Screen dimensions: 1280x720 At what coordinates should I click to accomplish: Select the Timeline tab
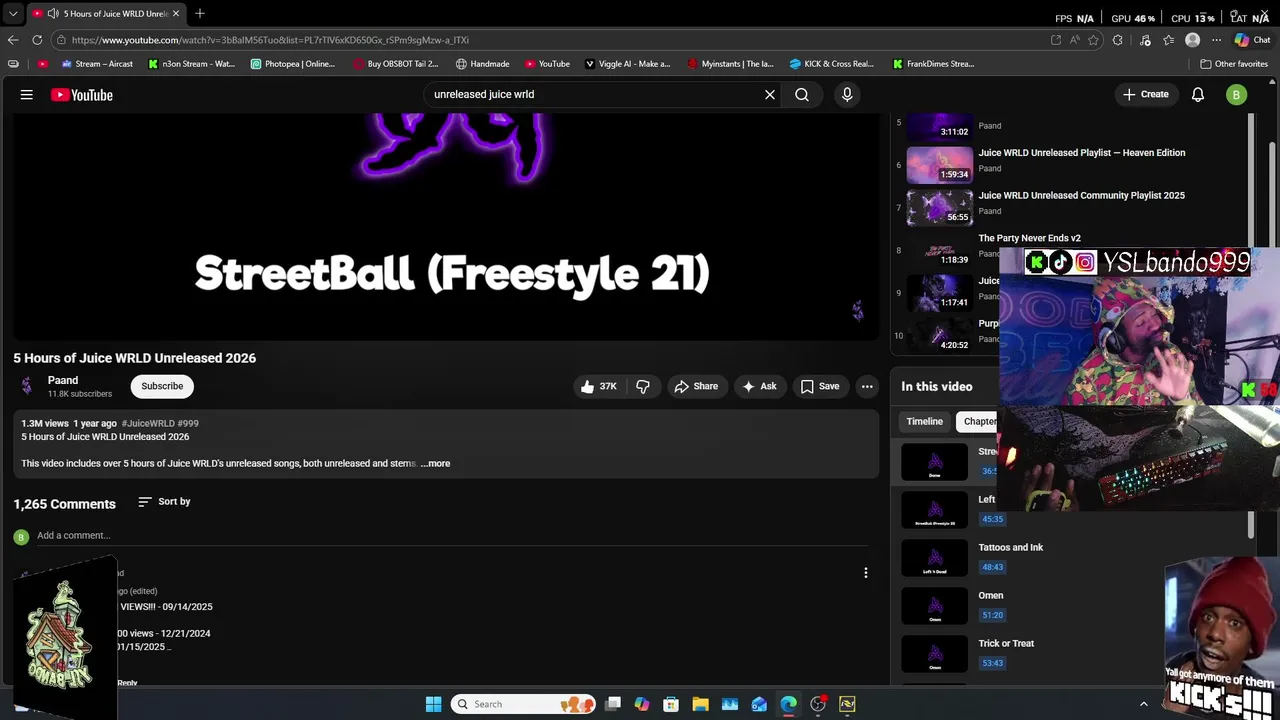pyautogui.click(x=925, y=422)
